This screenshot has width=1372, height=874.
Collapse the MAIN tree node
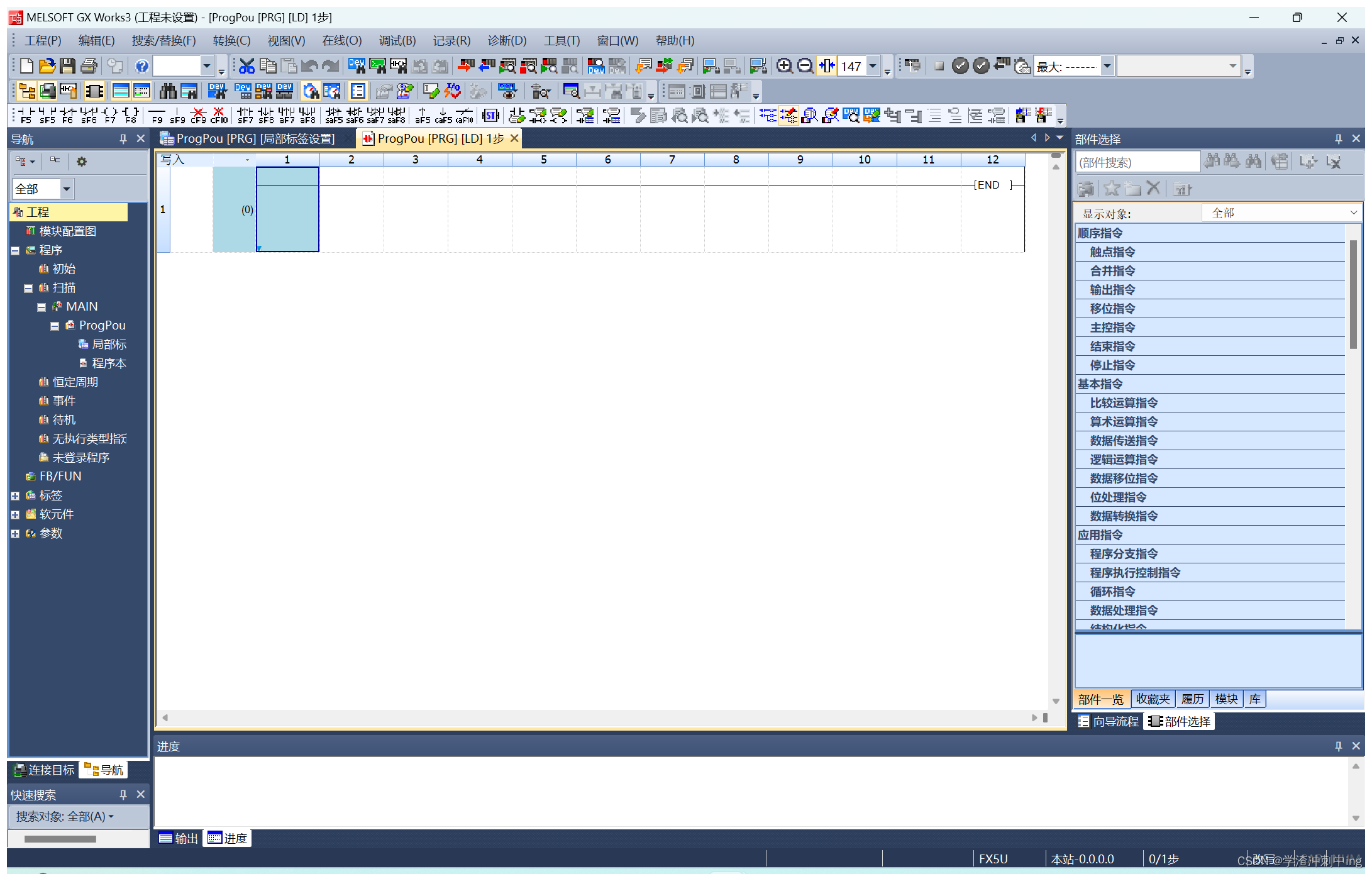click(41, 307)
